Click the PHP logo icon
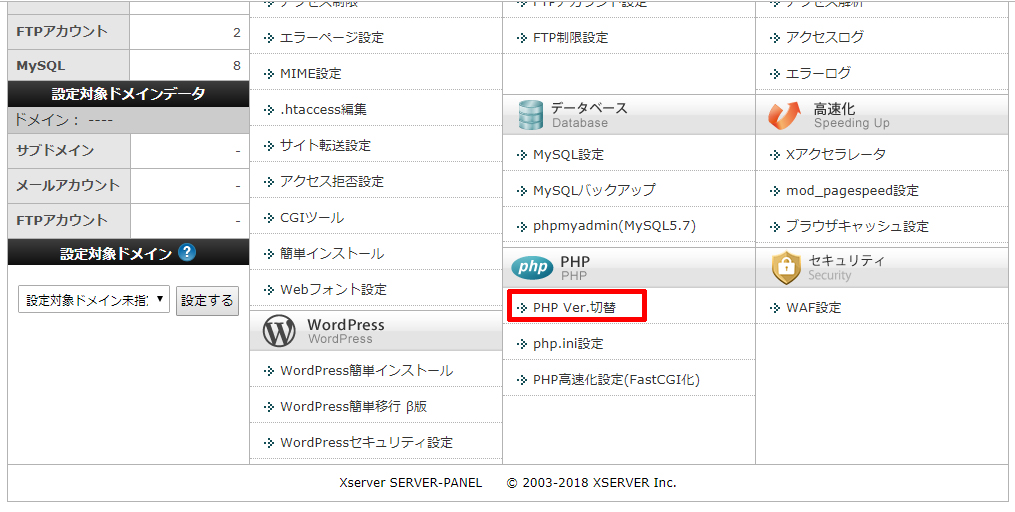Screen dimensions: 1015x512 pos(531,267)
